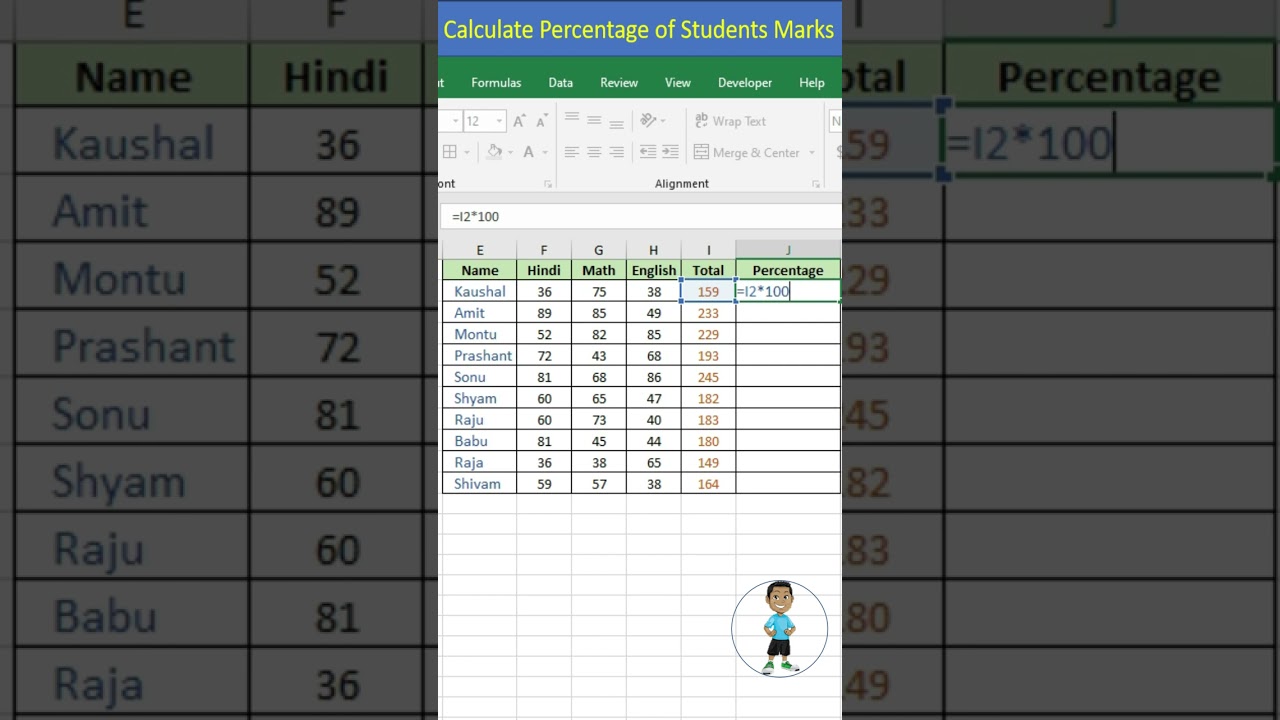Expand the Merge & Center dropdown arrow
The image size is (1280, 720).
pyautogui.click(x=811, y=152)
